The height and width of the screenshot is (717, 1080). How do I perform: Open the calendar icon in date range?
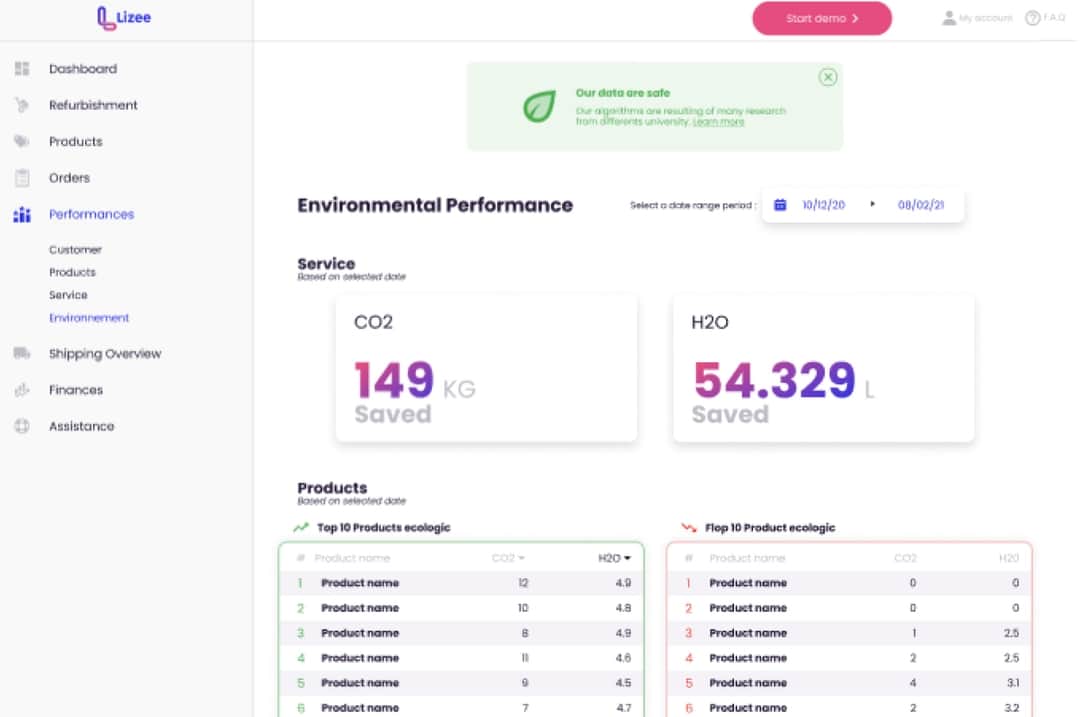click(780, 204)
